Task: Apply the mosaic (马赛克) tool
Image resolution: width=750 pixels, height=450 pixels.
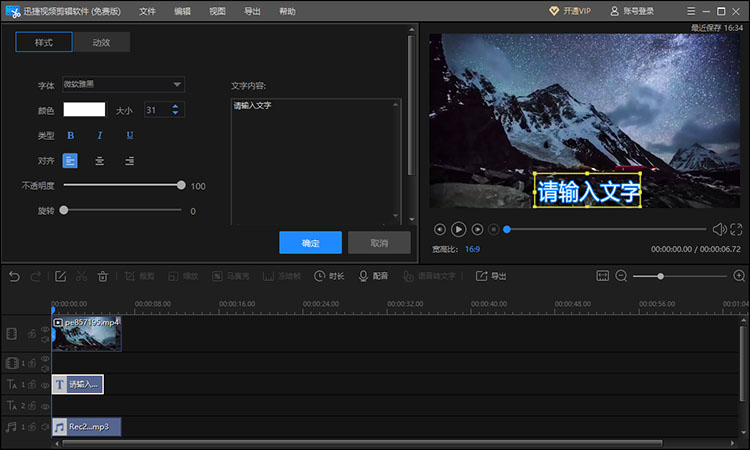Action: pos(231,276)
